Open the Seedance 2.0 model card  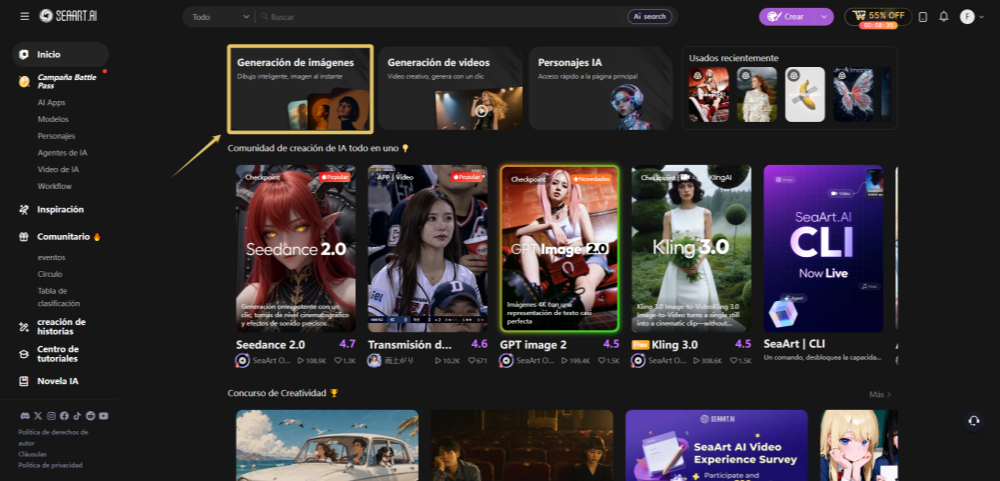[296, 248]
